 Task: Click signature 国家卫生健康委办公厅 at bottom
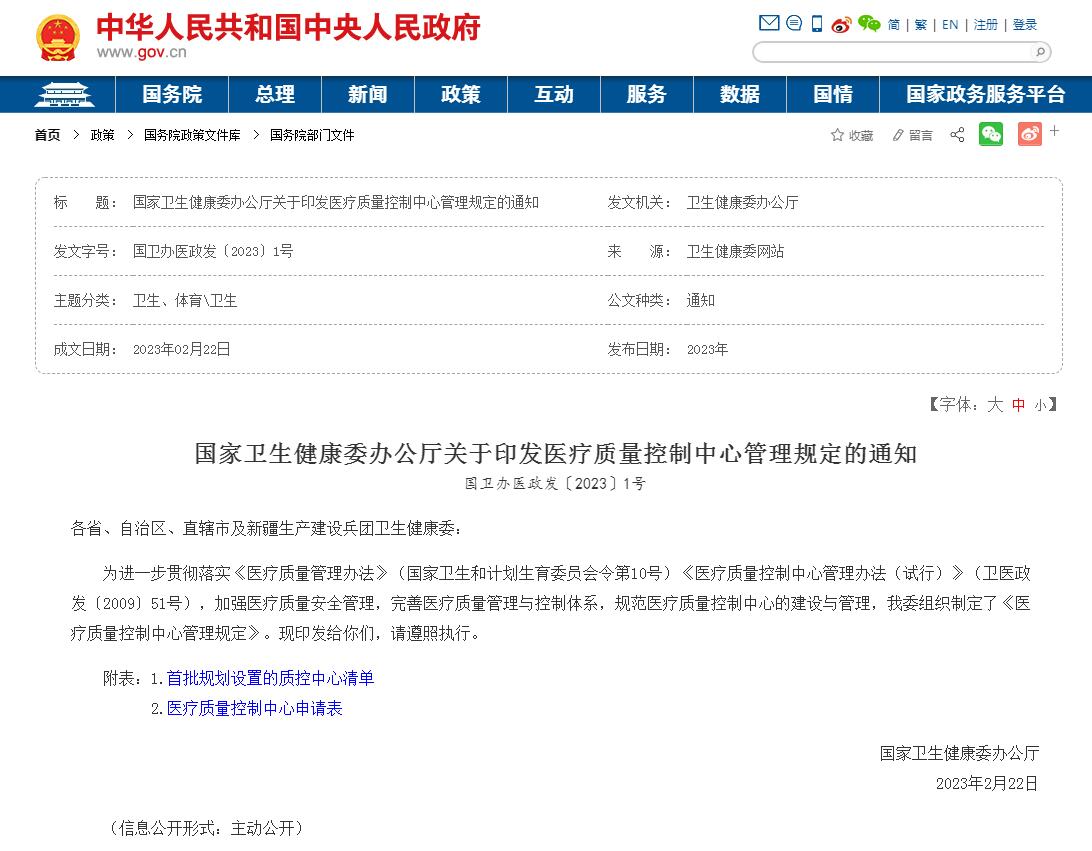pos(959,754)
